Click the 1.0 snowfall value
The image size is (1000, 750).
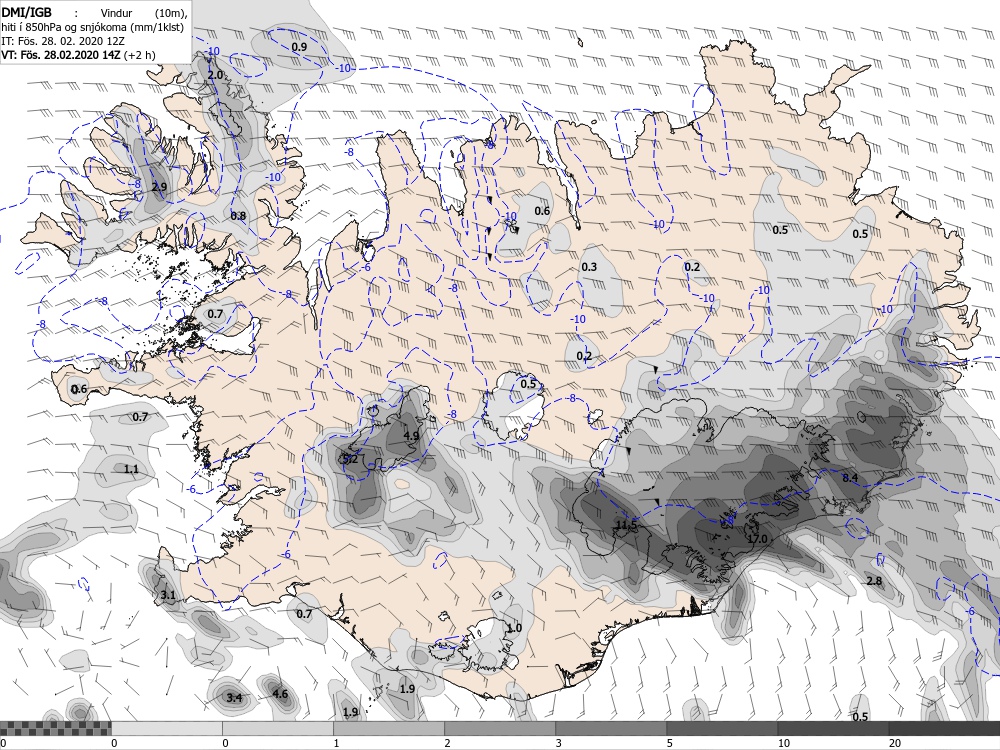[514, 628]
